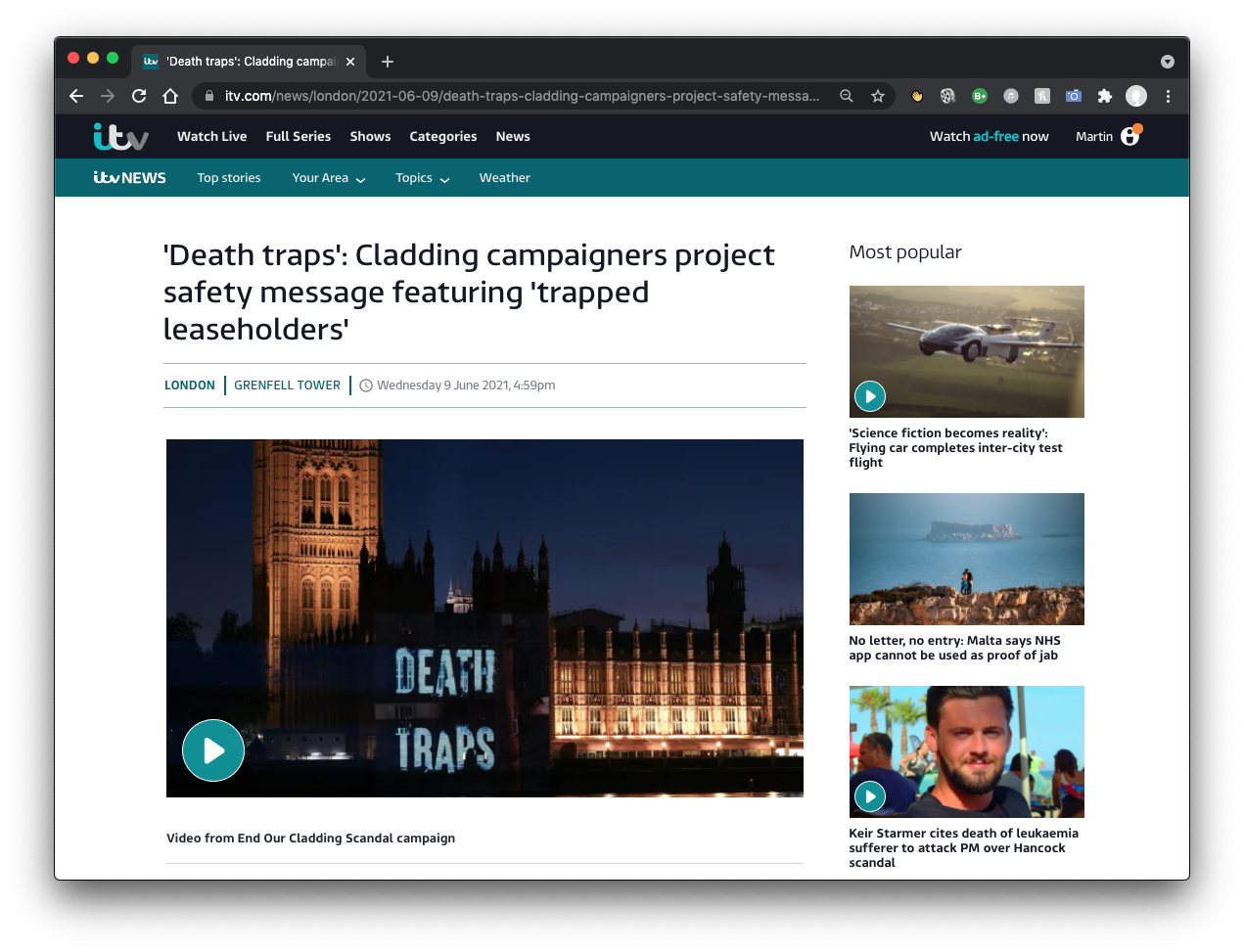
Task: Open the Martin profile avatar icon
Action: click(1131, 136)
